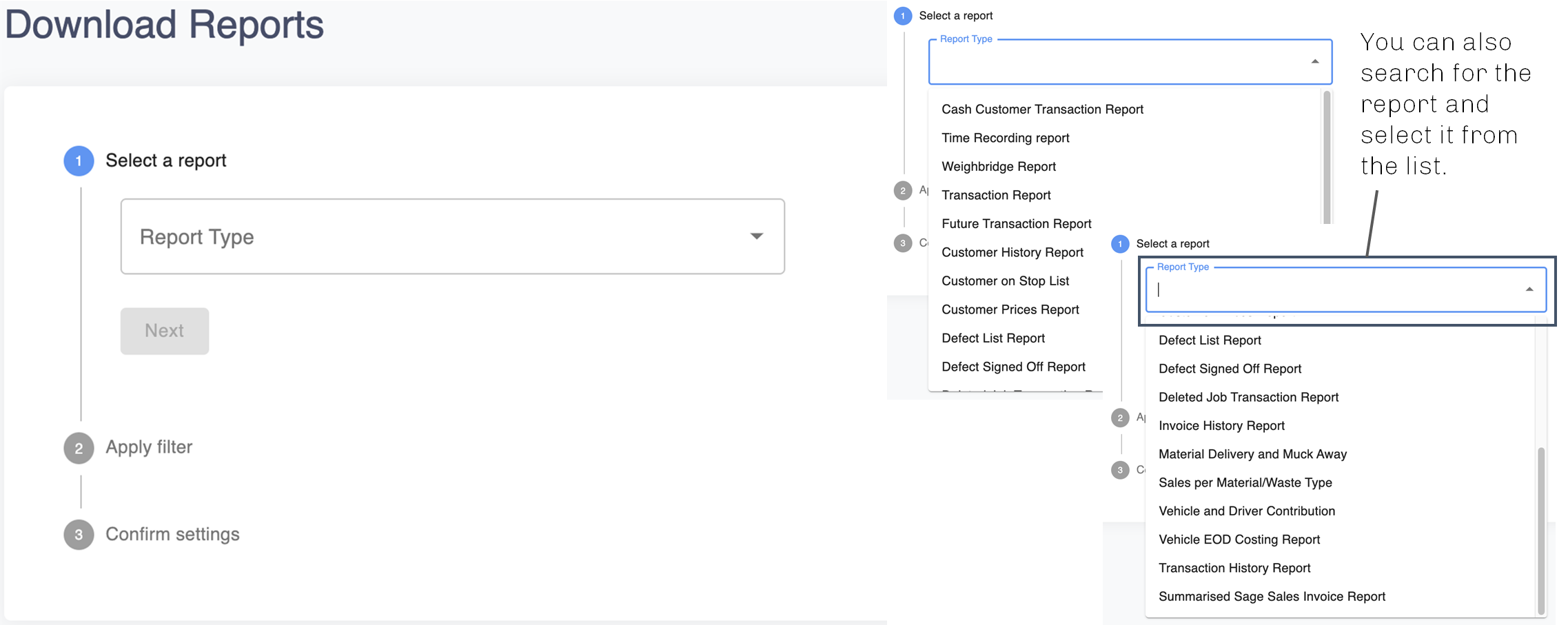Click step 3 circle next to Confirm settings
The width and height of the screenshot is (1568, 625).
79,535
